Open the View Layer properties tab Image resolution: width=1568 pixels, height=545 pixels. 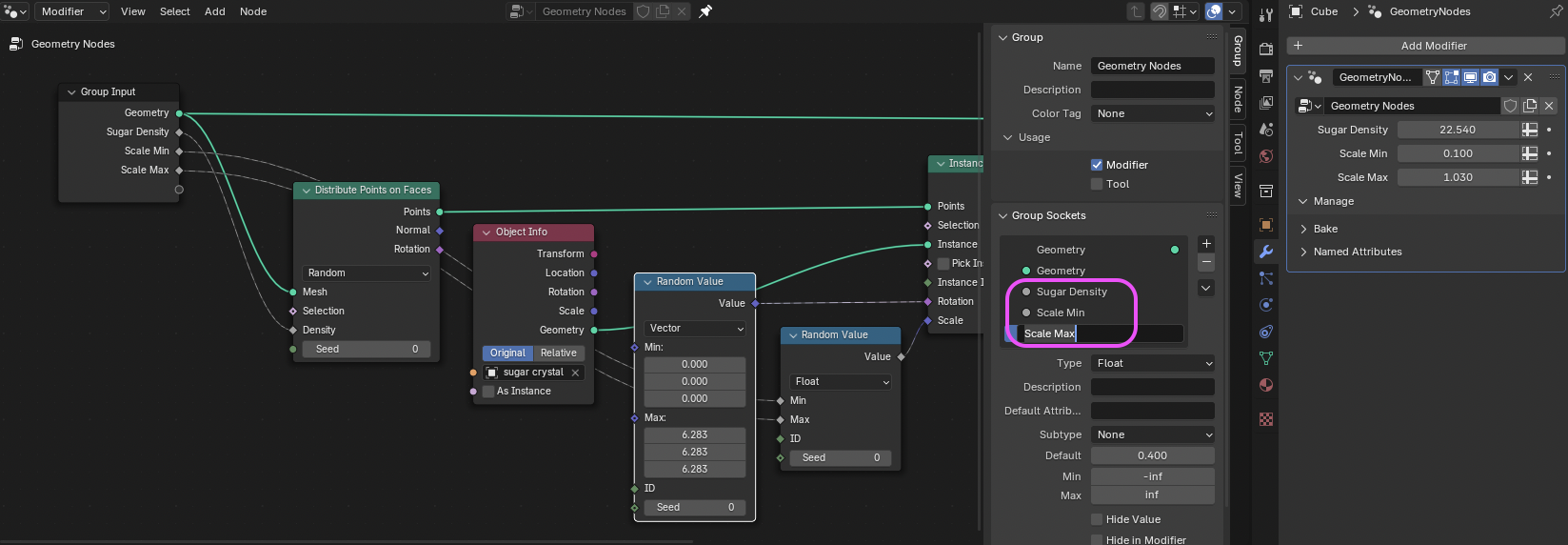(x=1265, y=103)
